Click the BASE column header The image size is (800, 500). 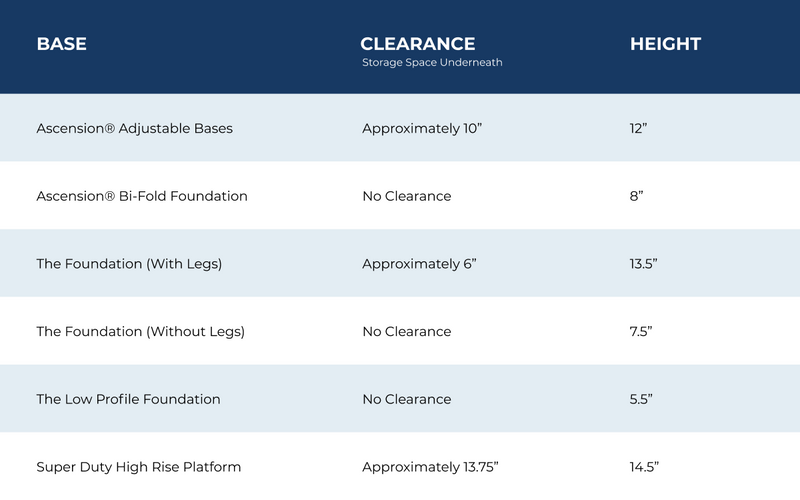click(x=61, y=45)
